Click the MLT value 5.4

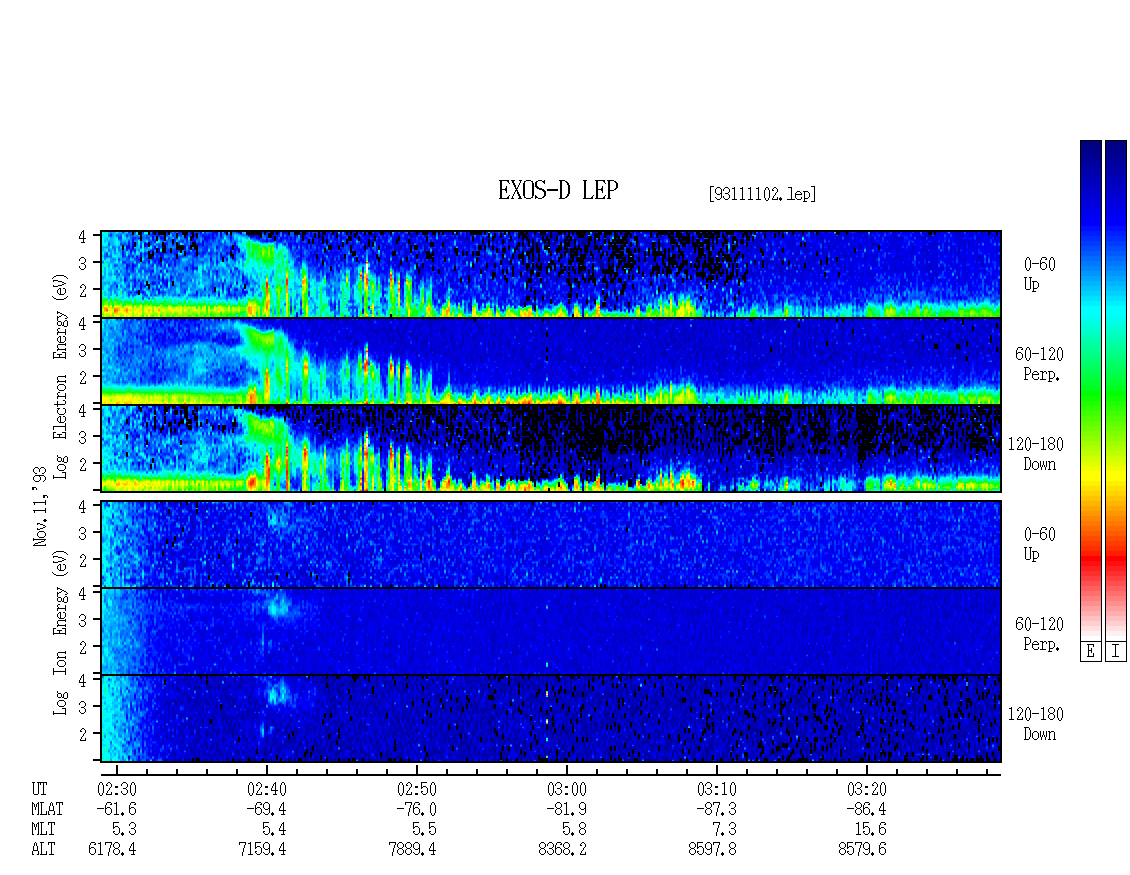(x=274, y=830)
